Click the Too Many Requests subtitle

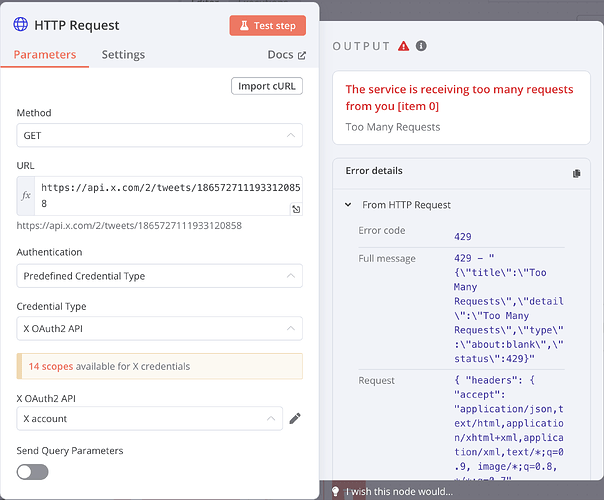click(393, 127)
